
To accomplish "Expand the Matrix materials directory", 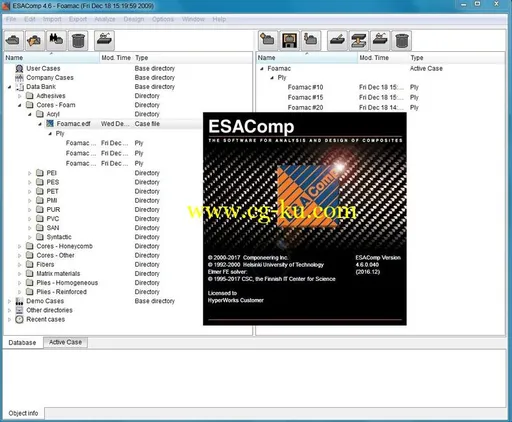I will click(20, 274).
